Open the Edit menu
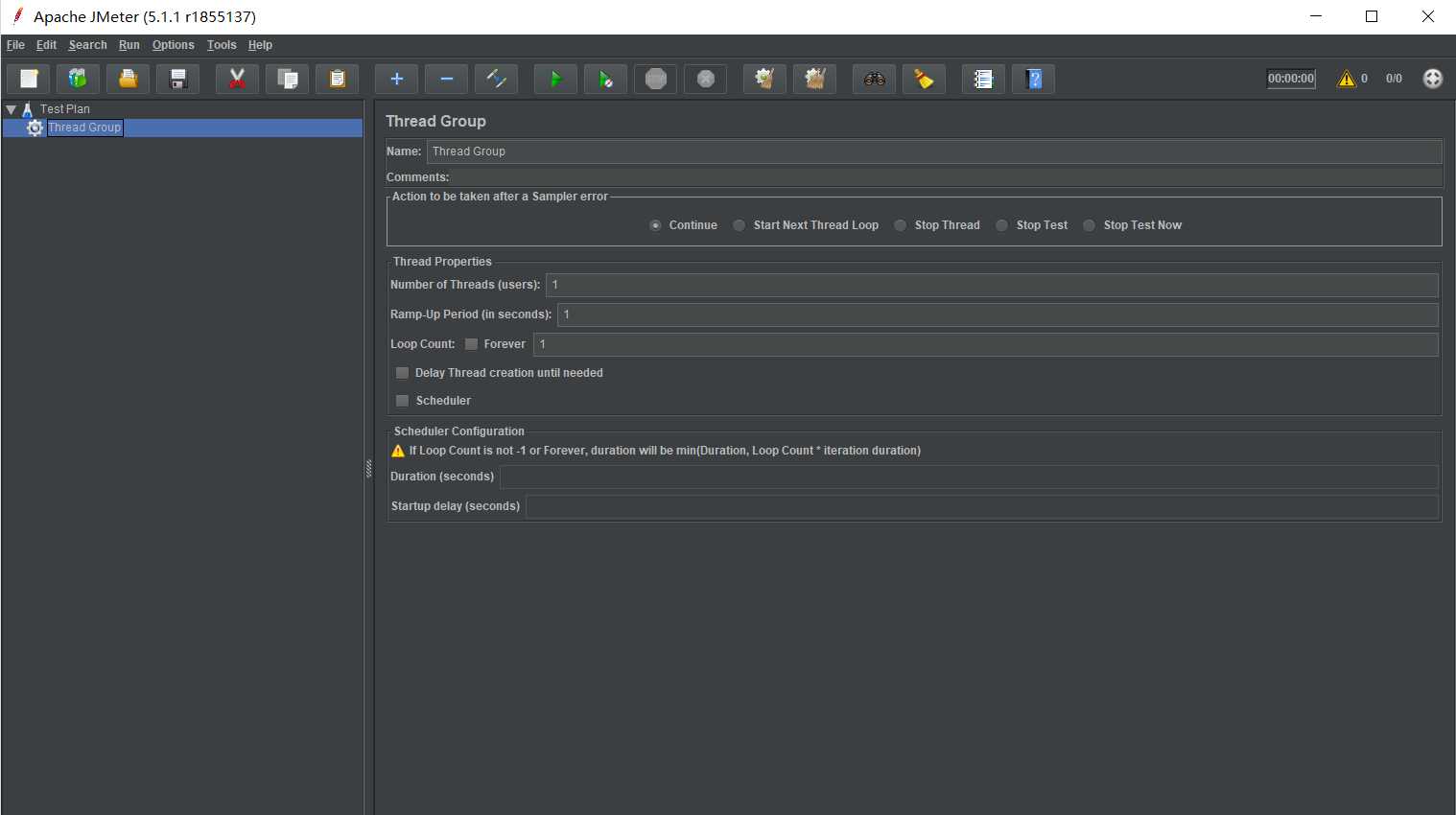The height and width of the screenshot is (815, 1456). [x=46, y=45]
